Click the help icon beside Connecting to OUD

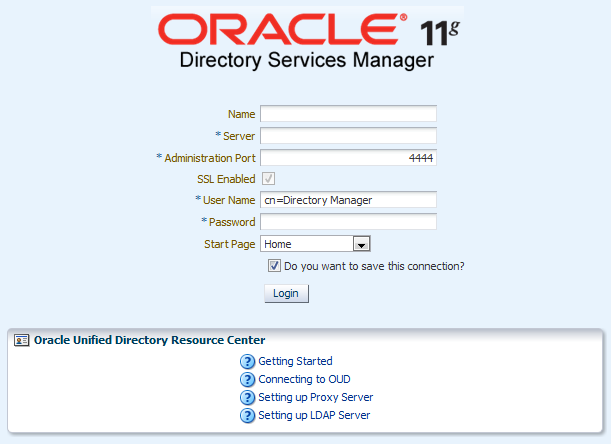point(247,379)
